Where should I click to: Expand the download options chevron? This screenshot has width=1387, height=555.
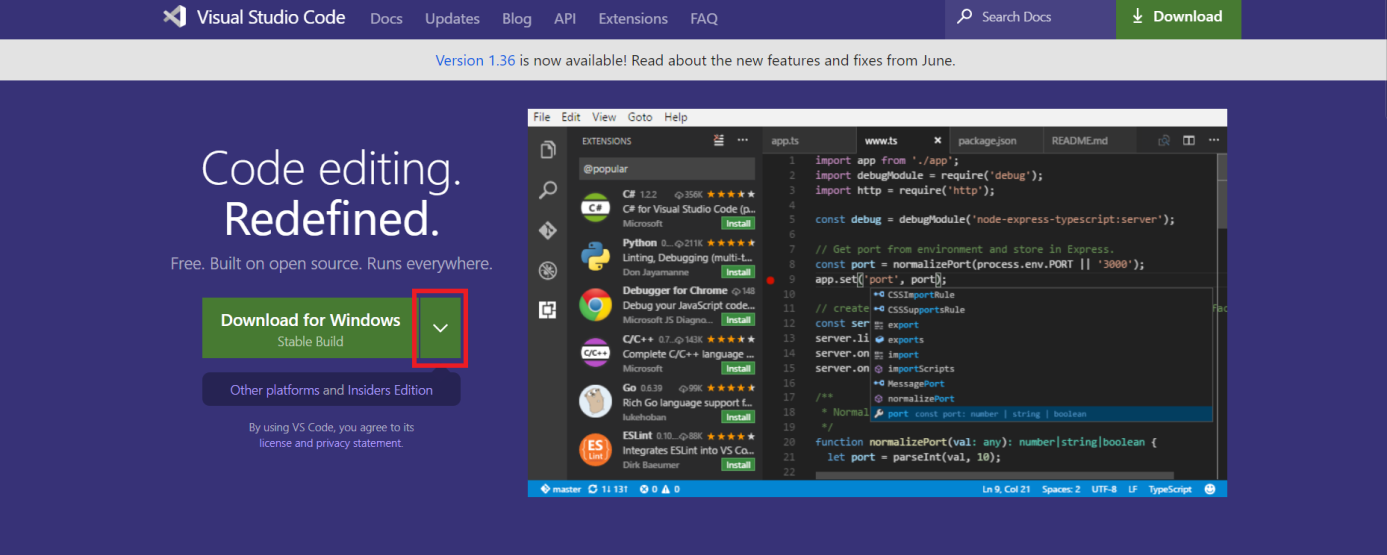440,328
